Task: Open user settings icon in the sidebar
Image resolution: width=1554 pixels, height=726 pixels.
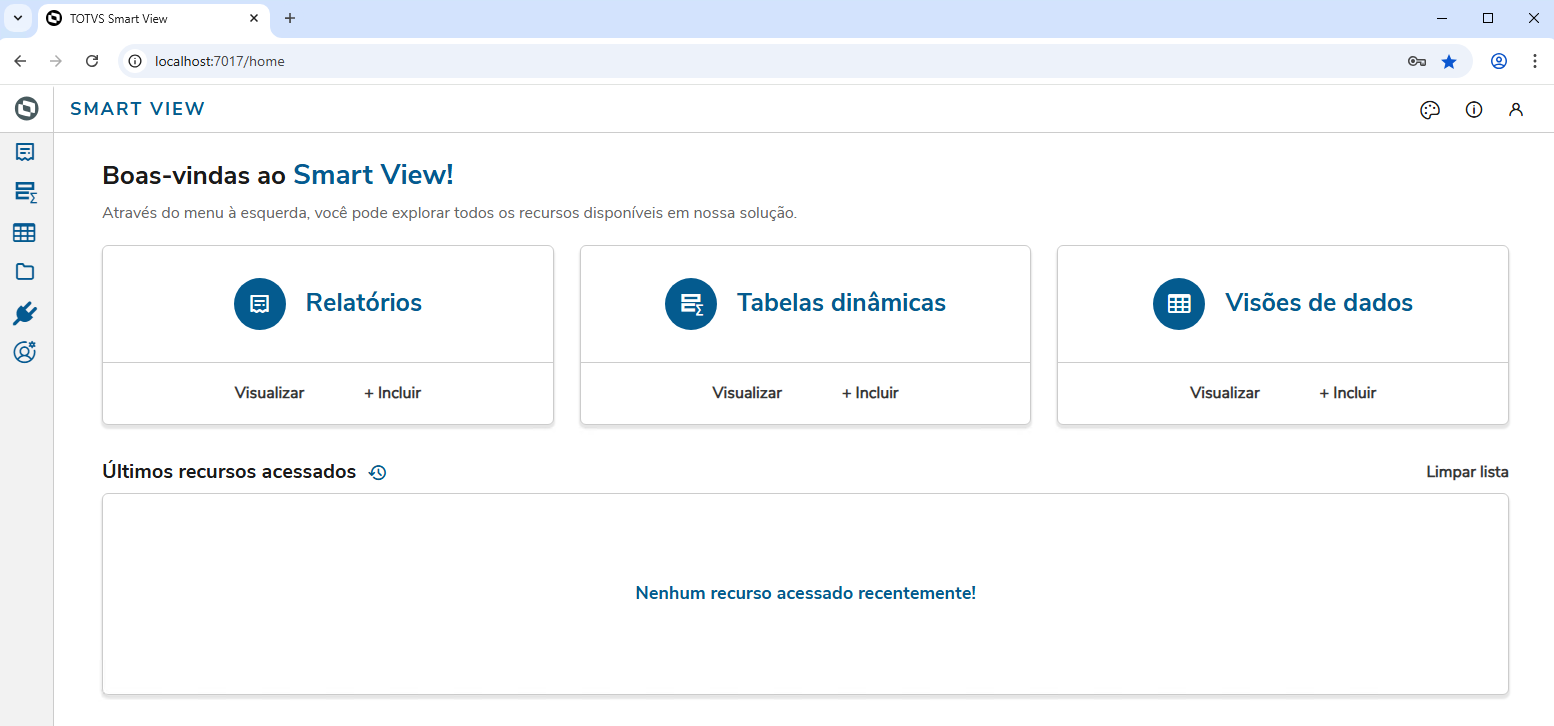Action: click(x=25, y=352)
